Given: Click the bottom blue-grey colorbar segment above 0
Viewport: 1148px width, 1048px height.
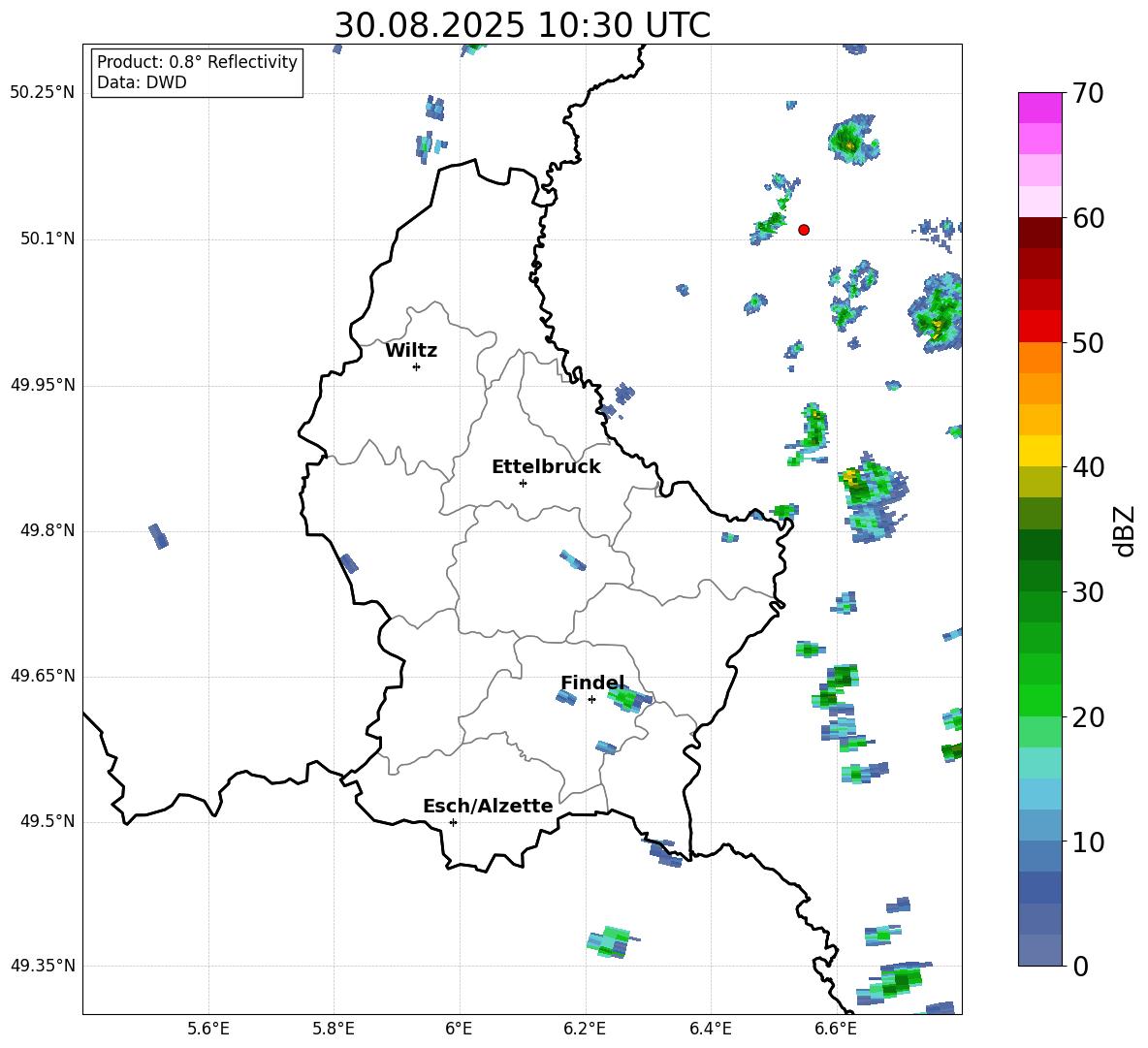Looking at the screenshot, I should tap(1040, 951).
